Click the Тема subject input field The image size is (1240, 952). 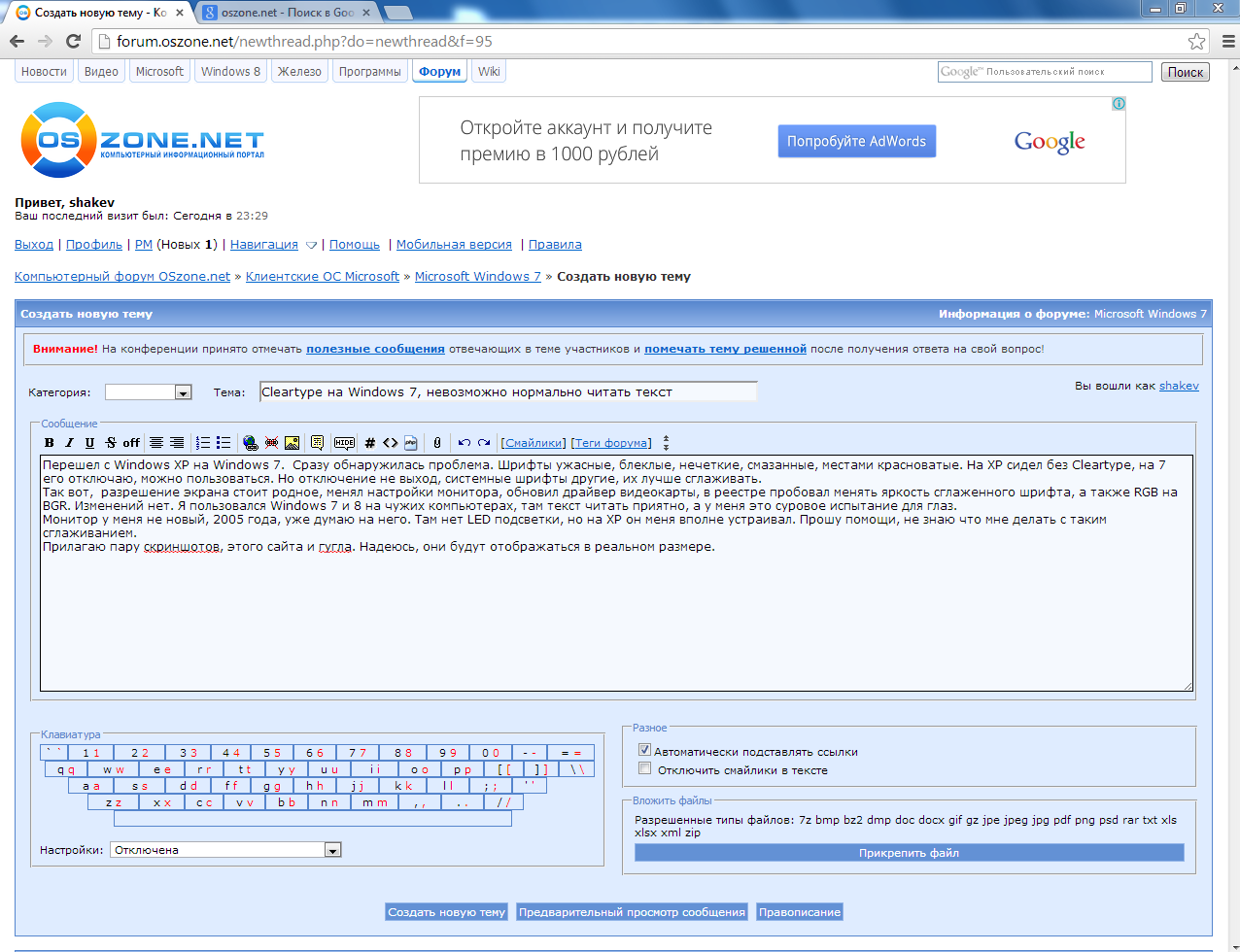(508, 391)
